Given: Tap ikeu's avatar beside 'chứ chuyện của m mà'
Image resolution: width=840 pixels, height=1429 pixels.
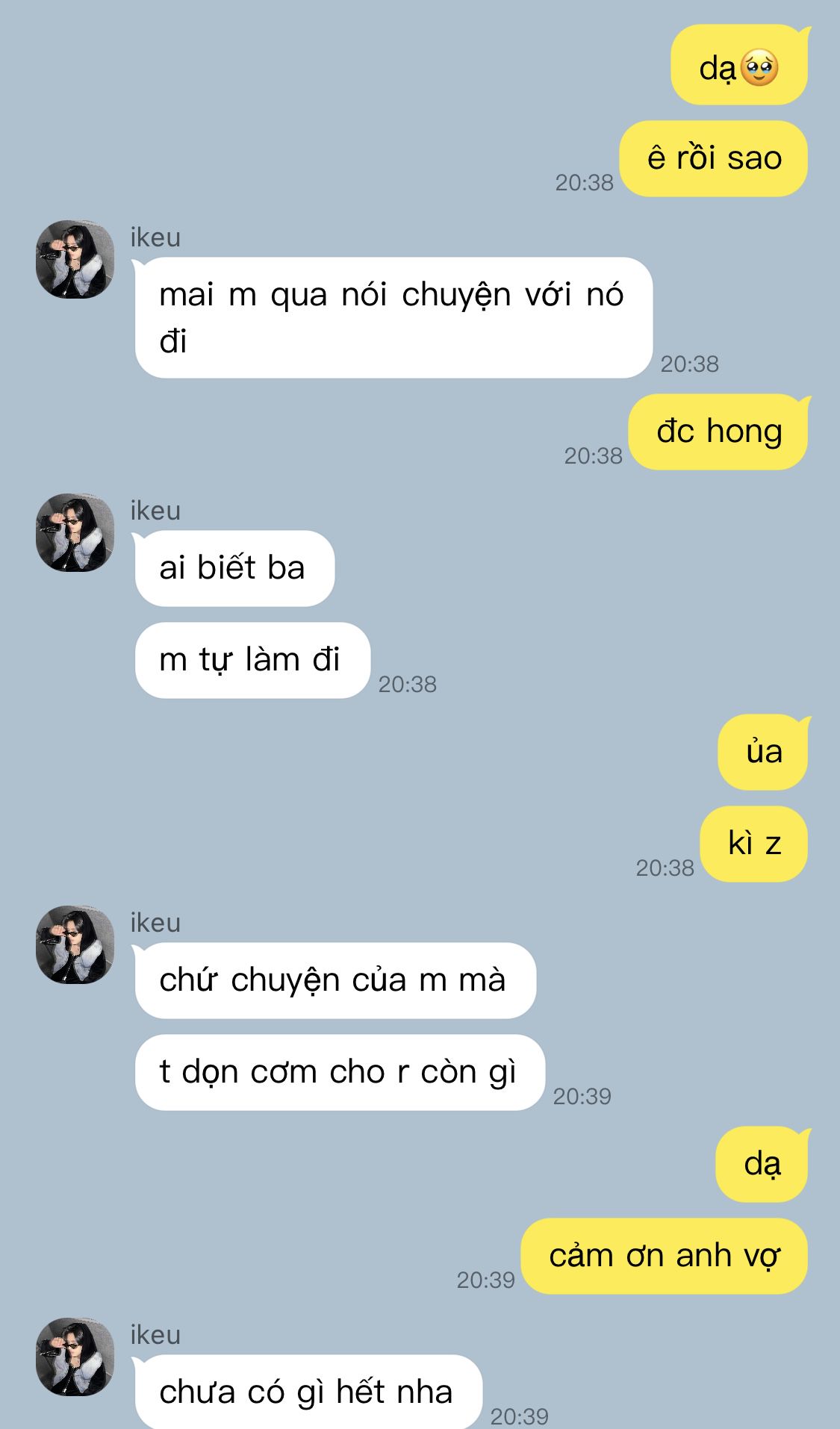Looking at the screenshot, I should (75, 944).
